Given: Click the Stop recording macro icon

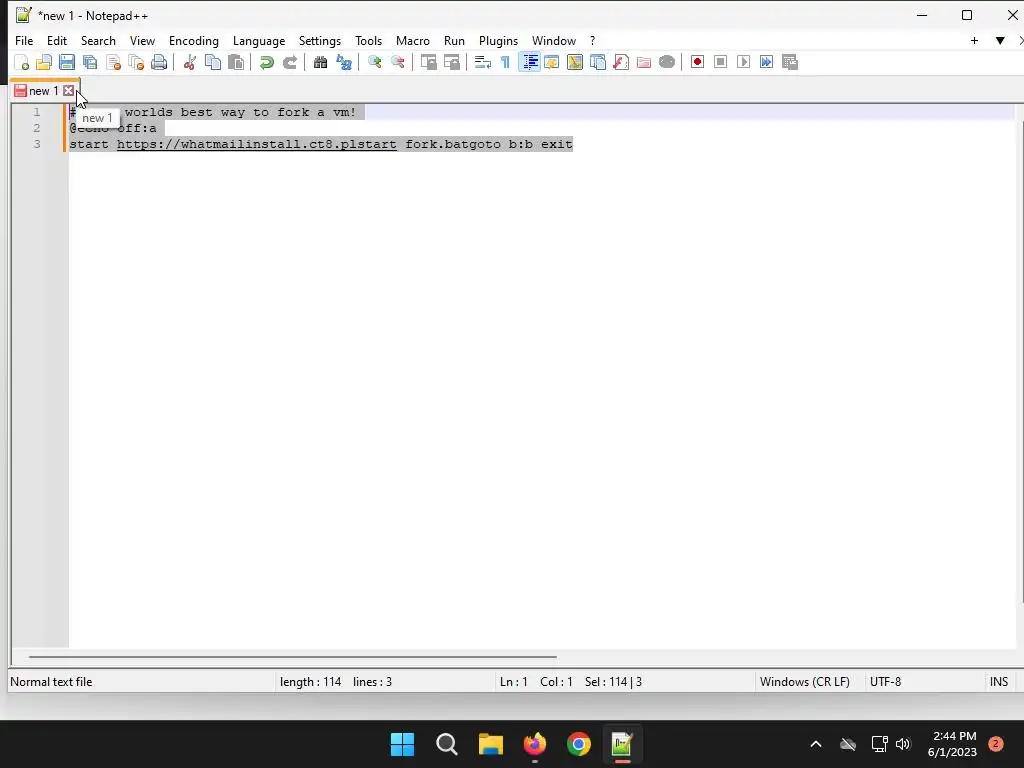Looking at the screenshot, I should pyautogui.click(x=720, y=62).
